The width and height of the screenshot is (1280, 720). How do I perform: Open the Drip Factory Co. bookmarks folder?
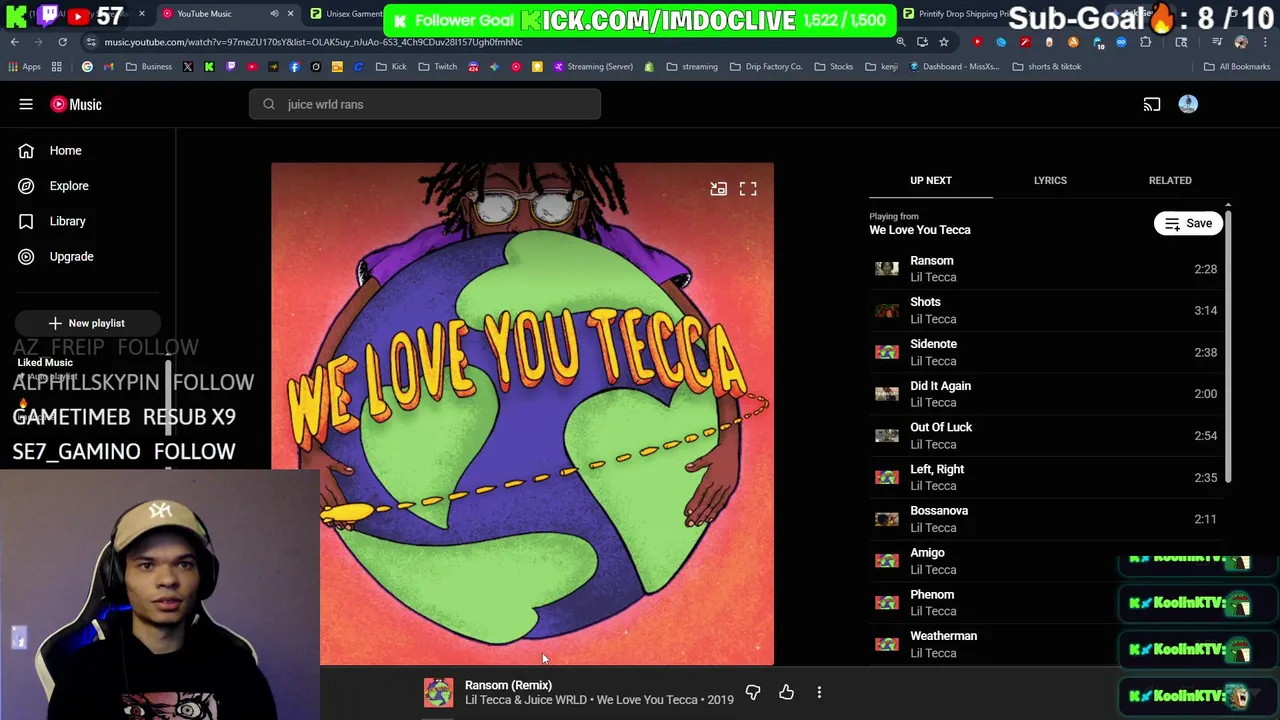point(766,67)
